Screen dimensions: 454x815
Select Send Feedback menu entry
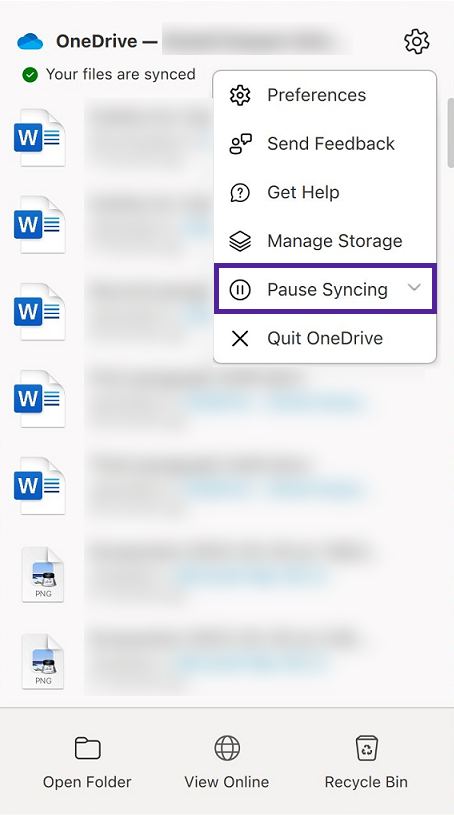(x=325, y=143)
